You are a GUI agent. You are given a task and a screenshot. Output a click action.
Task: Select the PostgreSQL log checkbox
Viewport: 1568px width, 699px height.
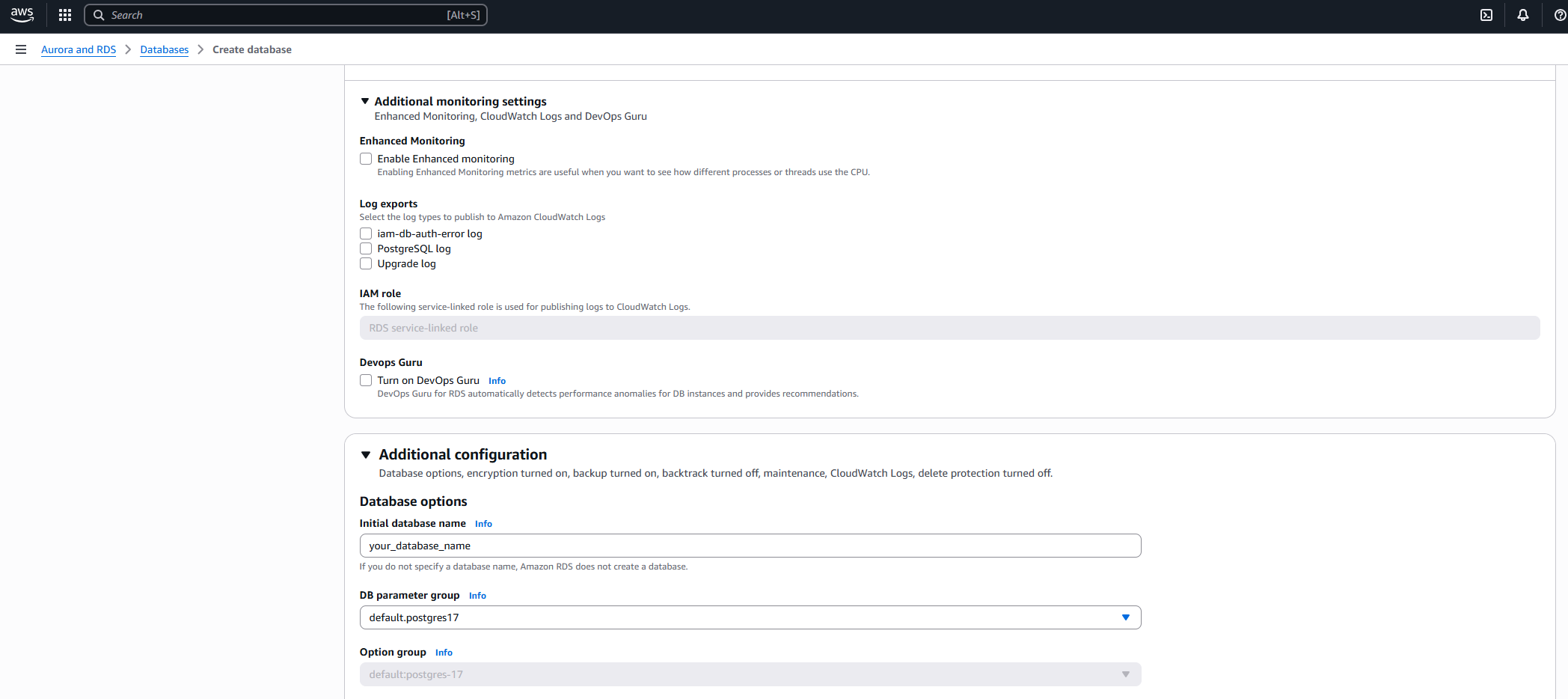(366, 248)
